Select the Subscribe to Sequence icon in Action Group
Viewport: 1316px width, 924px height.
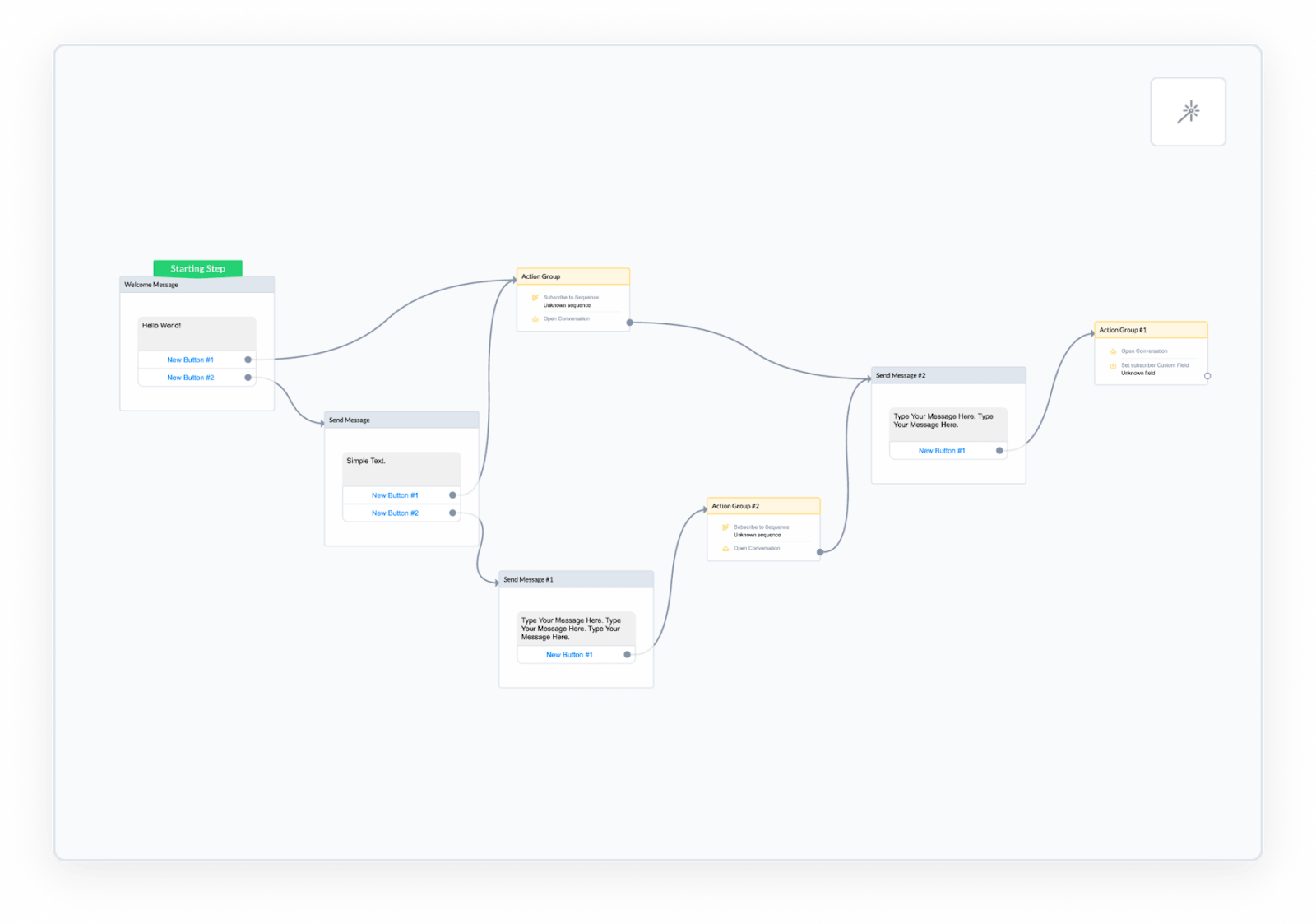point(535,298)
